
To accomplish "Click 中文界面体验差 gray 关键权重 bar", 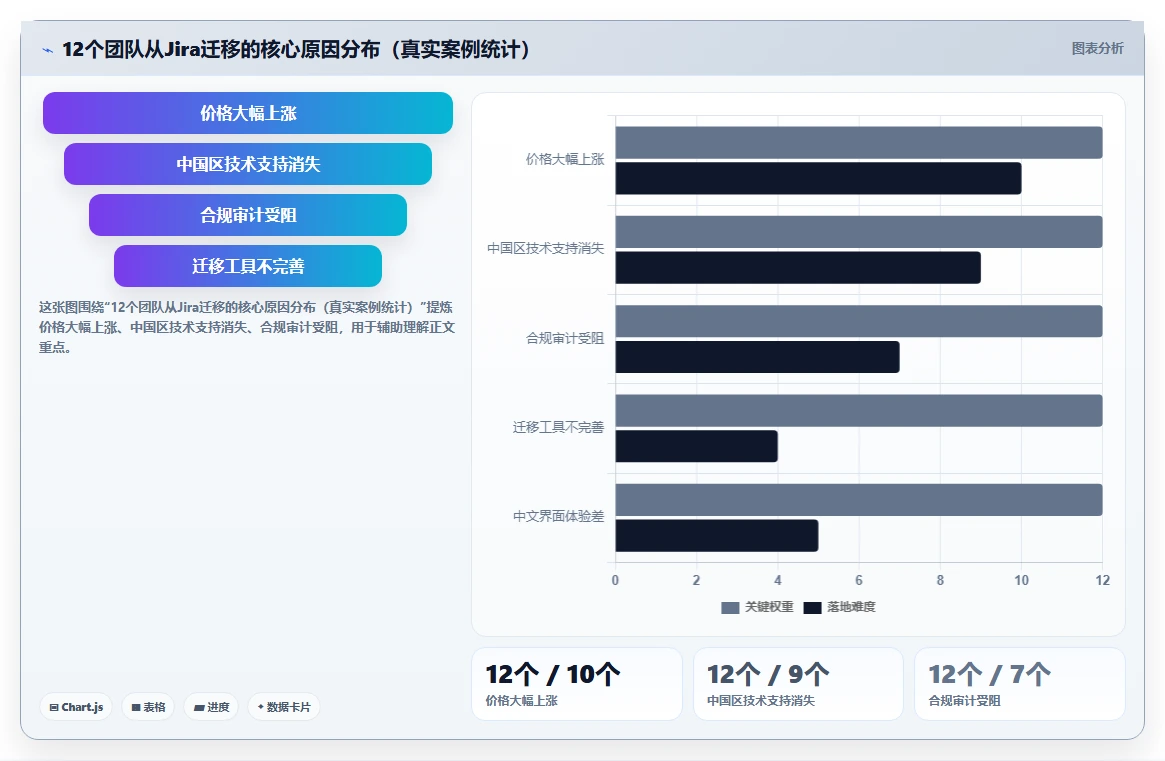I will click(859, 499).
